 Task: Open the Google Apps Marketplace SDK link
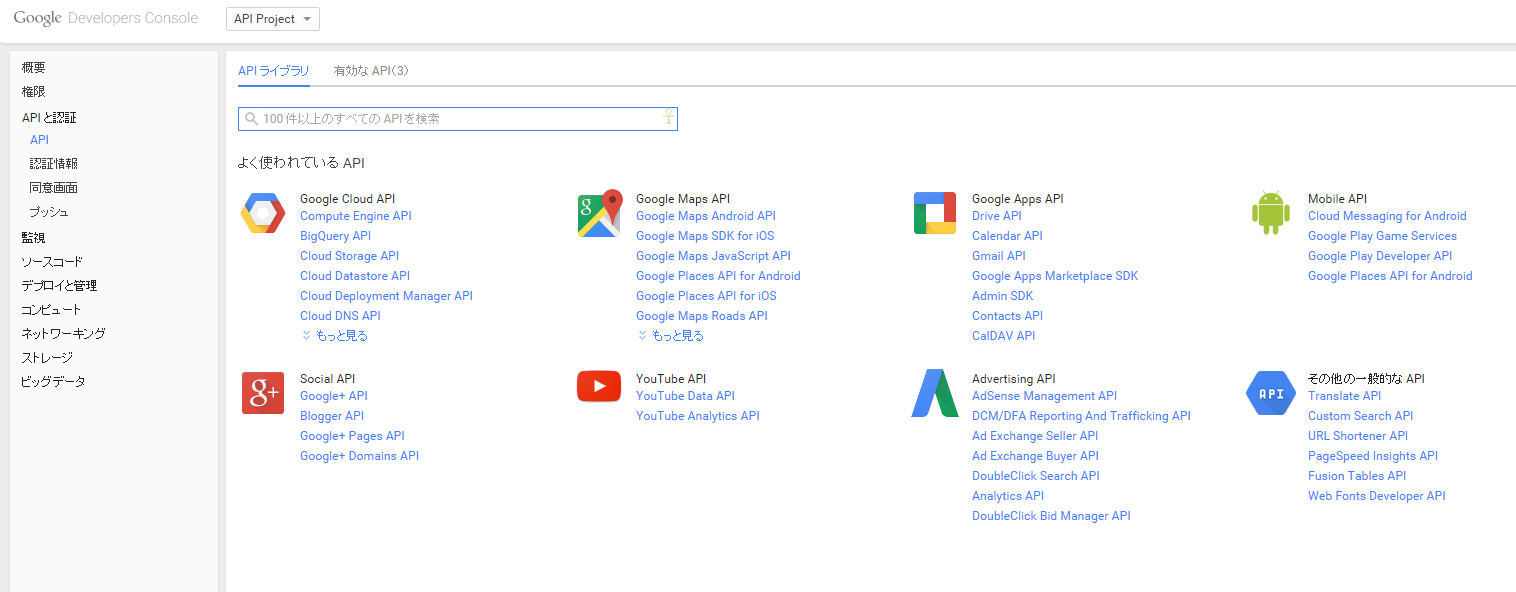1055,276
